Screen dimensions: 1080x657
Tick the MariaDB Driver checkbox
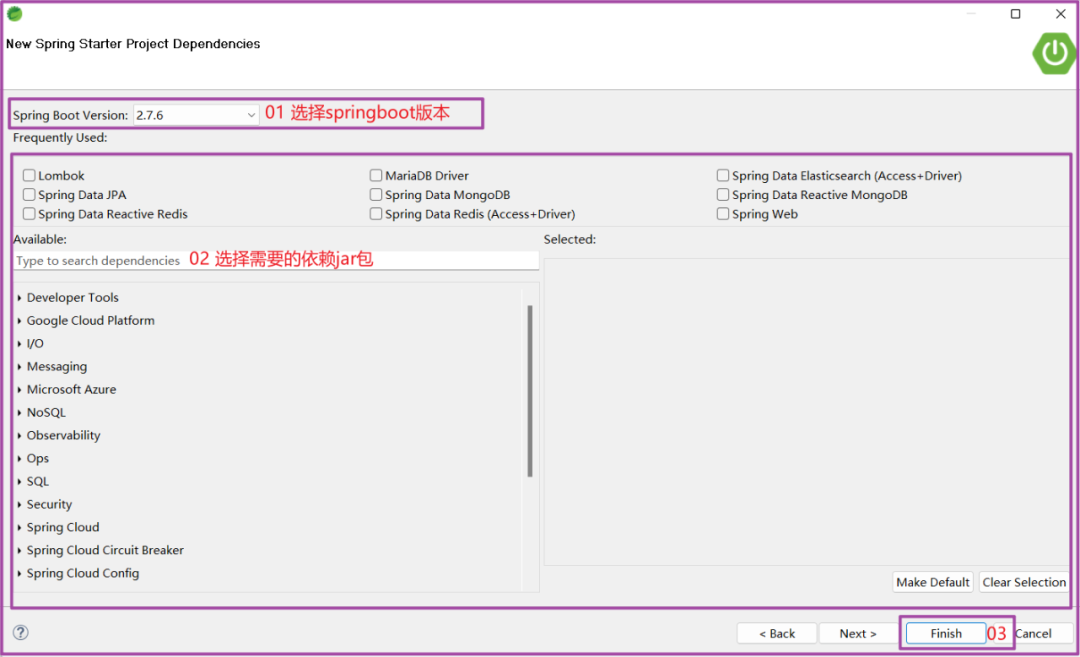(375, 175)
